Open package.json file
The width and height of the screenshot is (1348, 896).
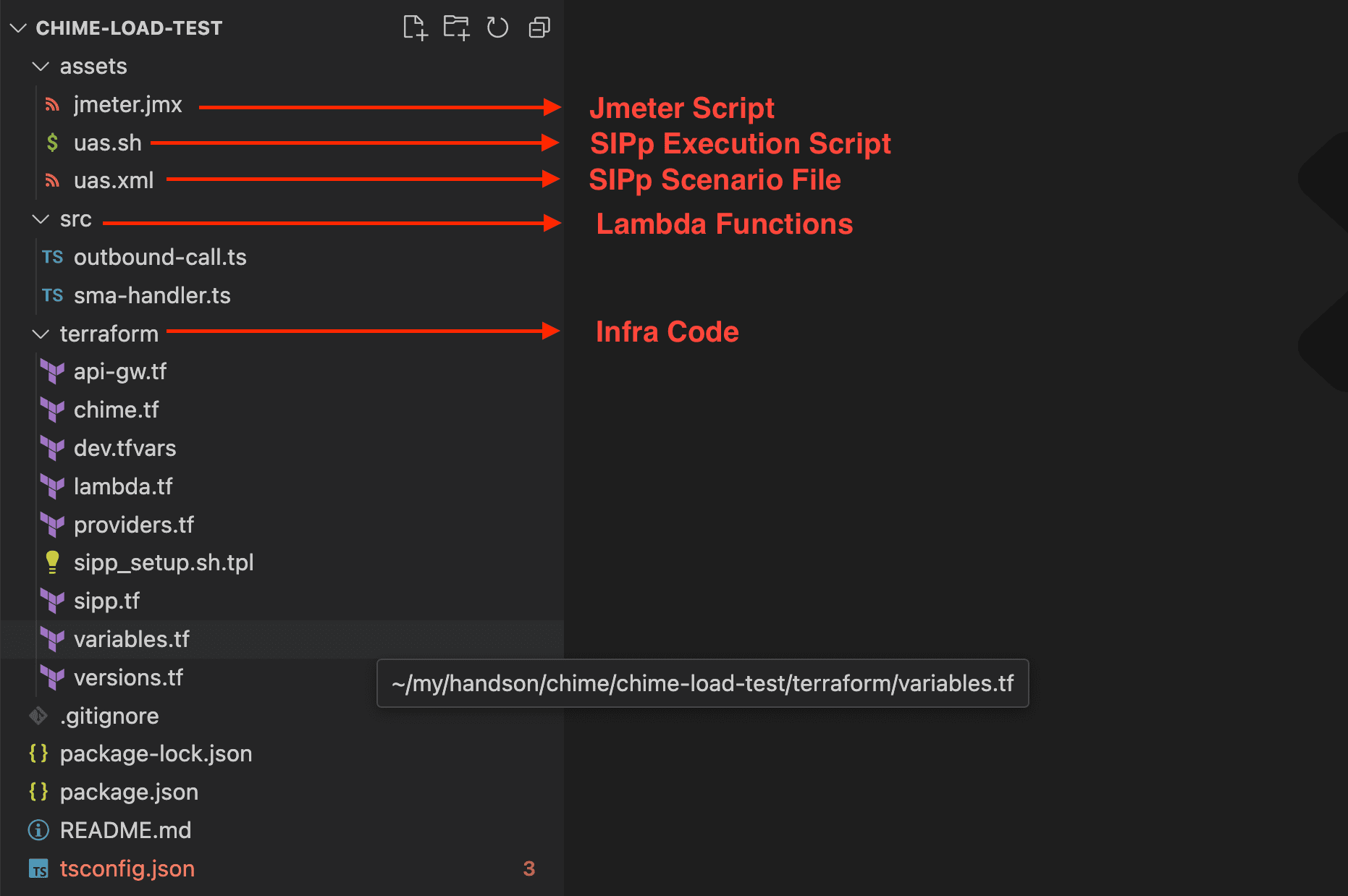(x=129, y=793)
